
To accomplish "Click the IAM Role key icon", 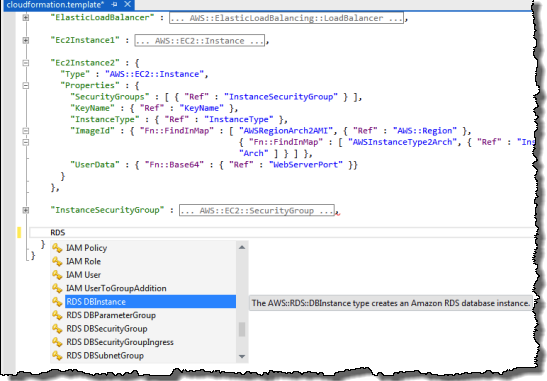I will [x=57, y=261].
